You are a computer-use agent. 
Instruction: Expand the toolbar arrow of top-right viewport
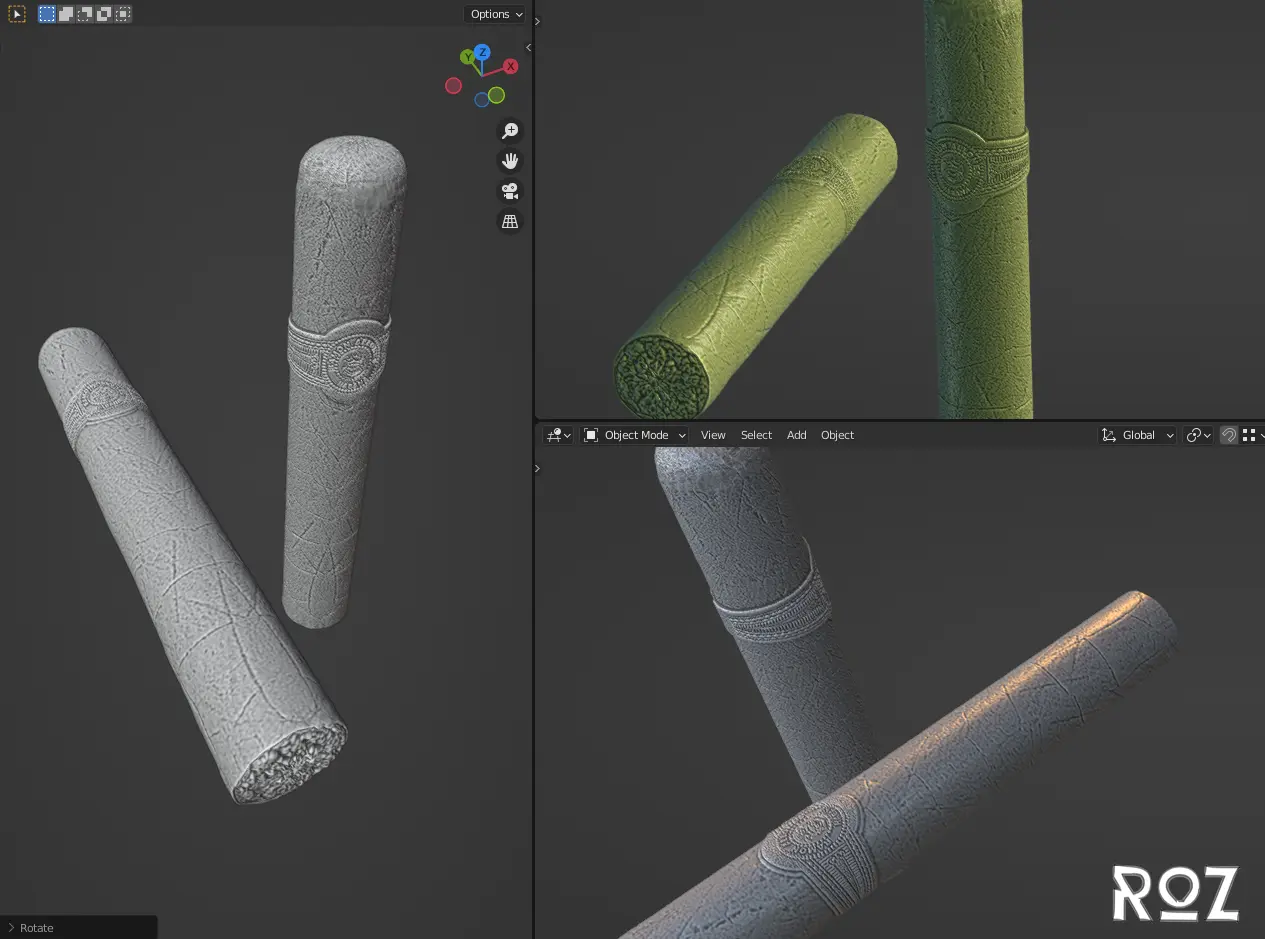click(x=538, y=21)
